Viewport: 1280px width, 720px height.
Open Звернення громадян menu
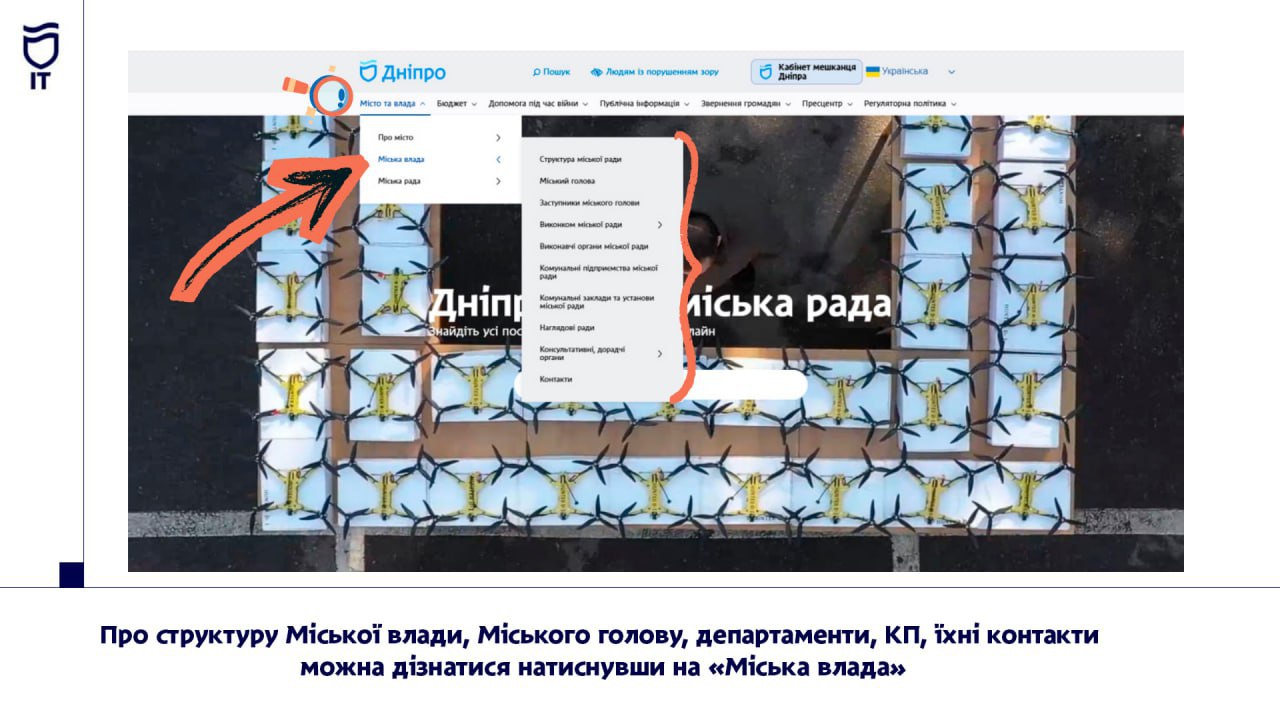745,103
